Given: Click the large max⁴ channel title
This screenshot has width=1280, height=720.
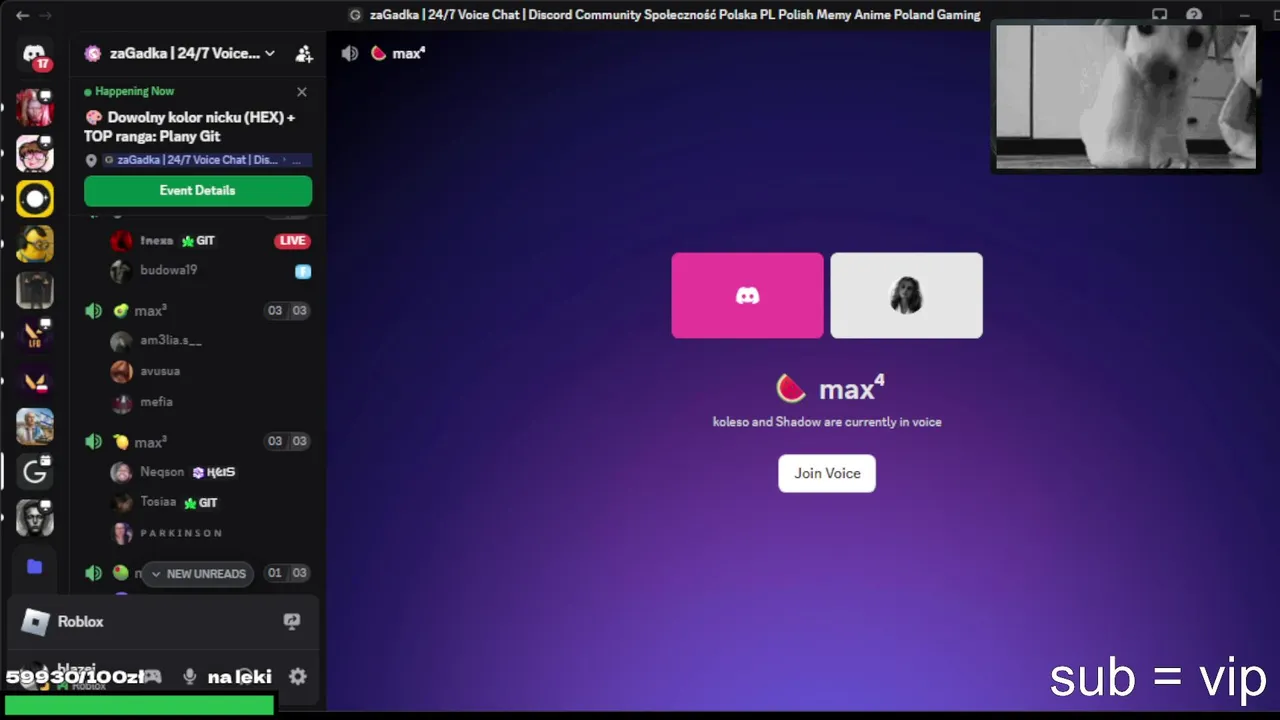Looking at the screenshot, I should [x=851, y=388].
